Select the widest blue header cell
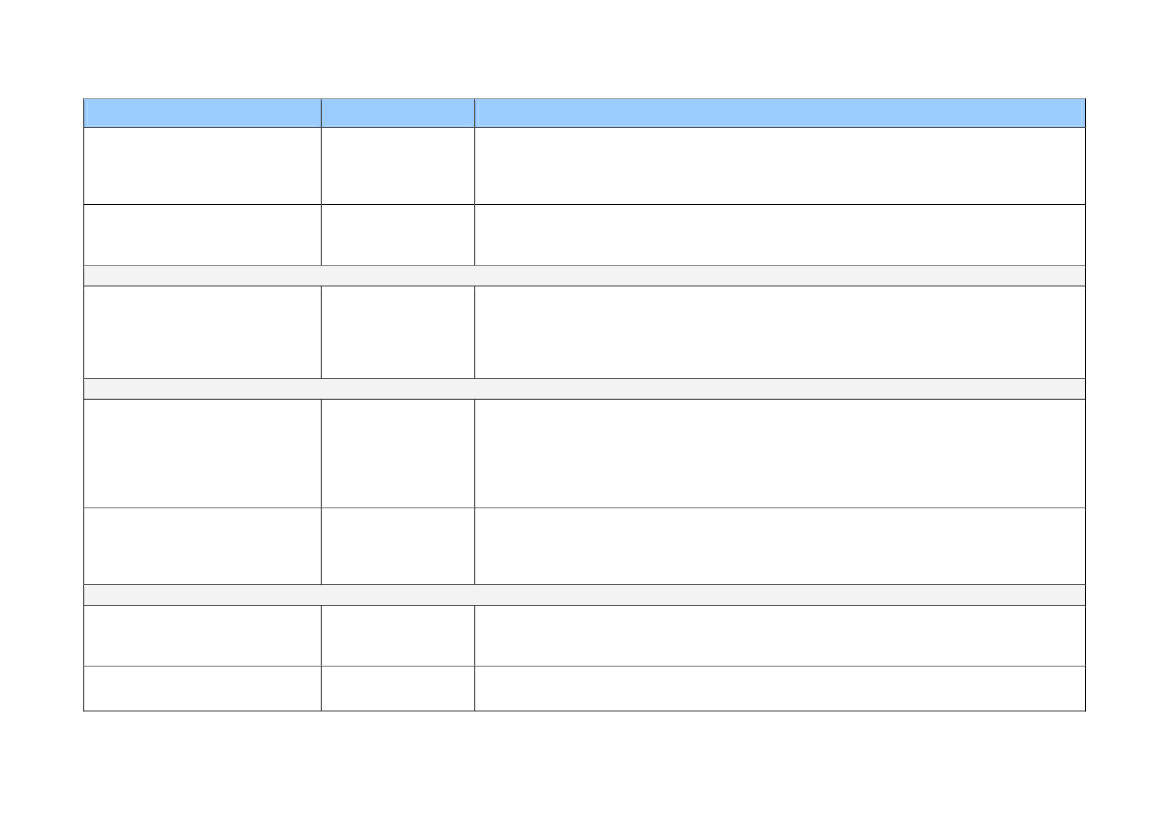1169x826 pixels. (x=780, y=113)
